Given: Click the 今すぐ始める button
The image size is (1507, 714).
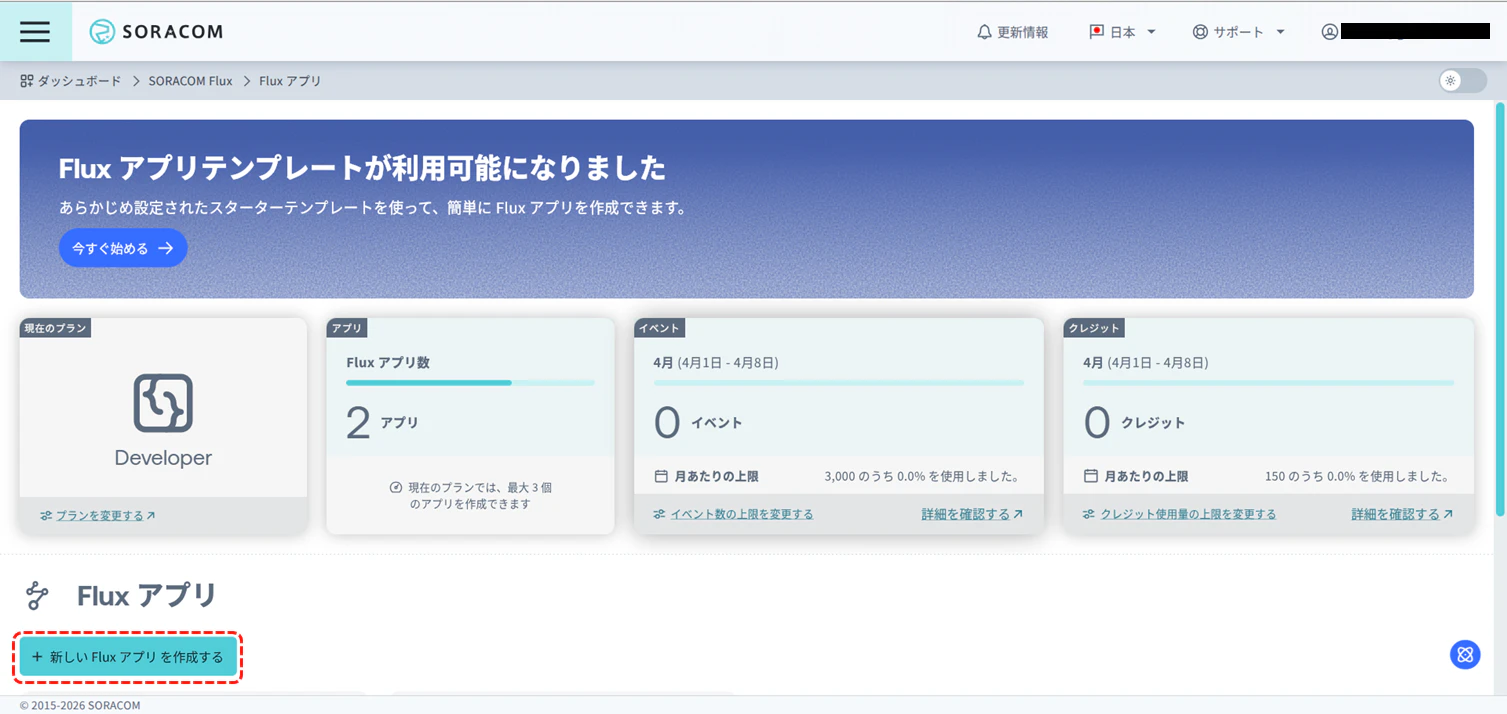Looking at the screenshot, I should pyautogui.click(x=123, y=248).
